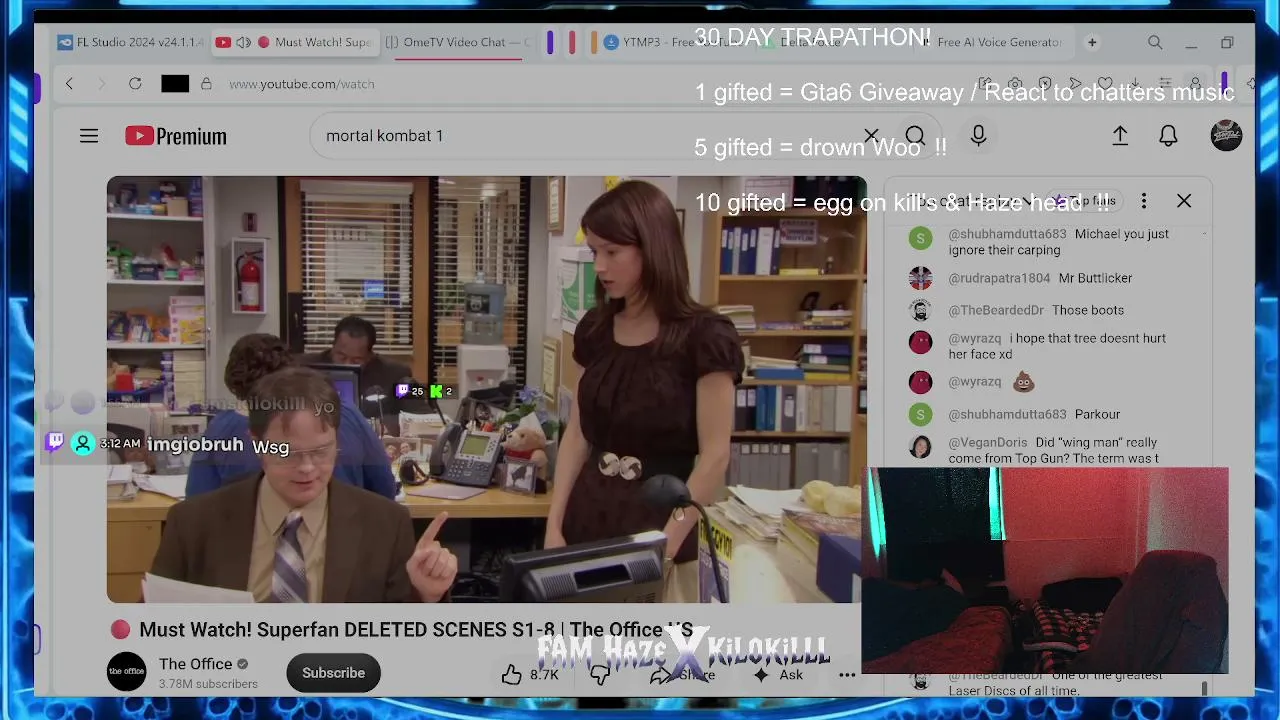Image resolution: width=1280 pixels, height=720 pixels.
Task: Click @wyrazq avatar beside 'i hope that tree'
Action: click(920, 342)
